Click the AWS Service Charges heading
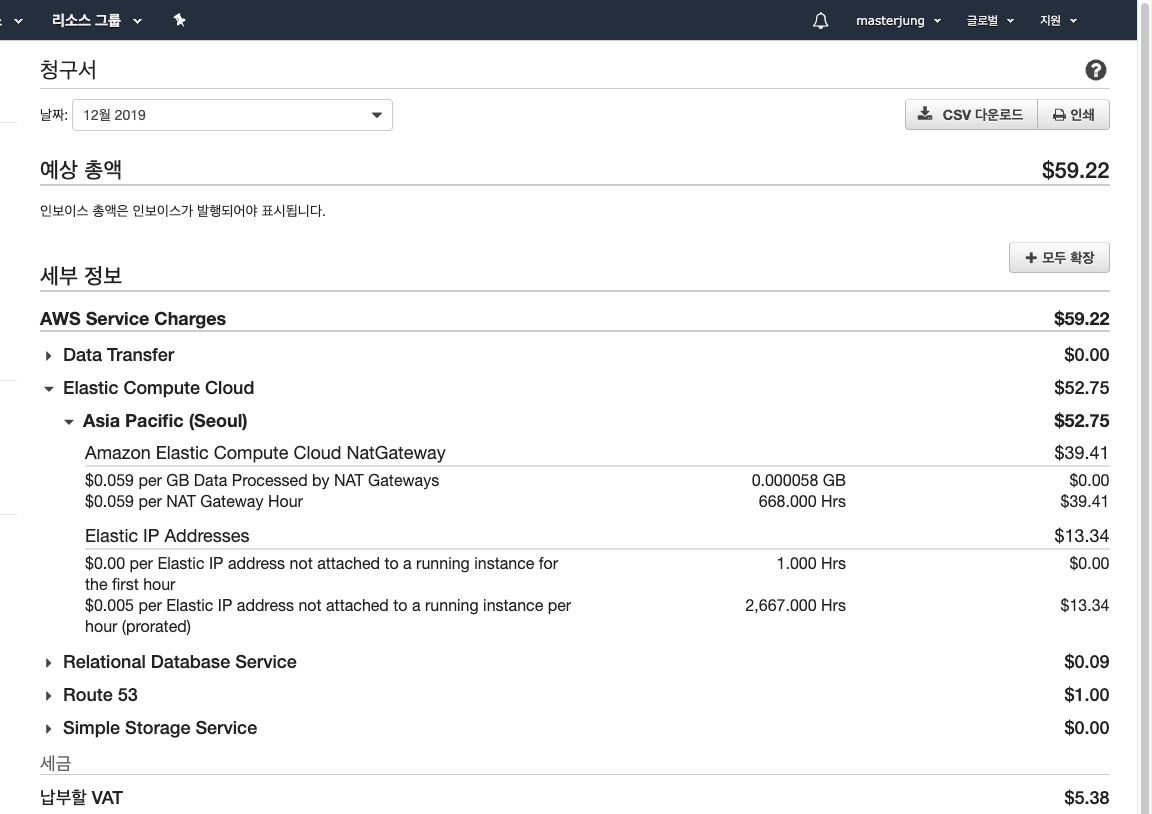The width and height of the screenshot is (1152, 814). pos(133,319)
